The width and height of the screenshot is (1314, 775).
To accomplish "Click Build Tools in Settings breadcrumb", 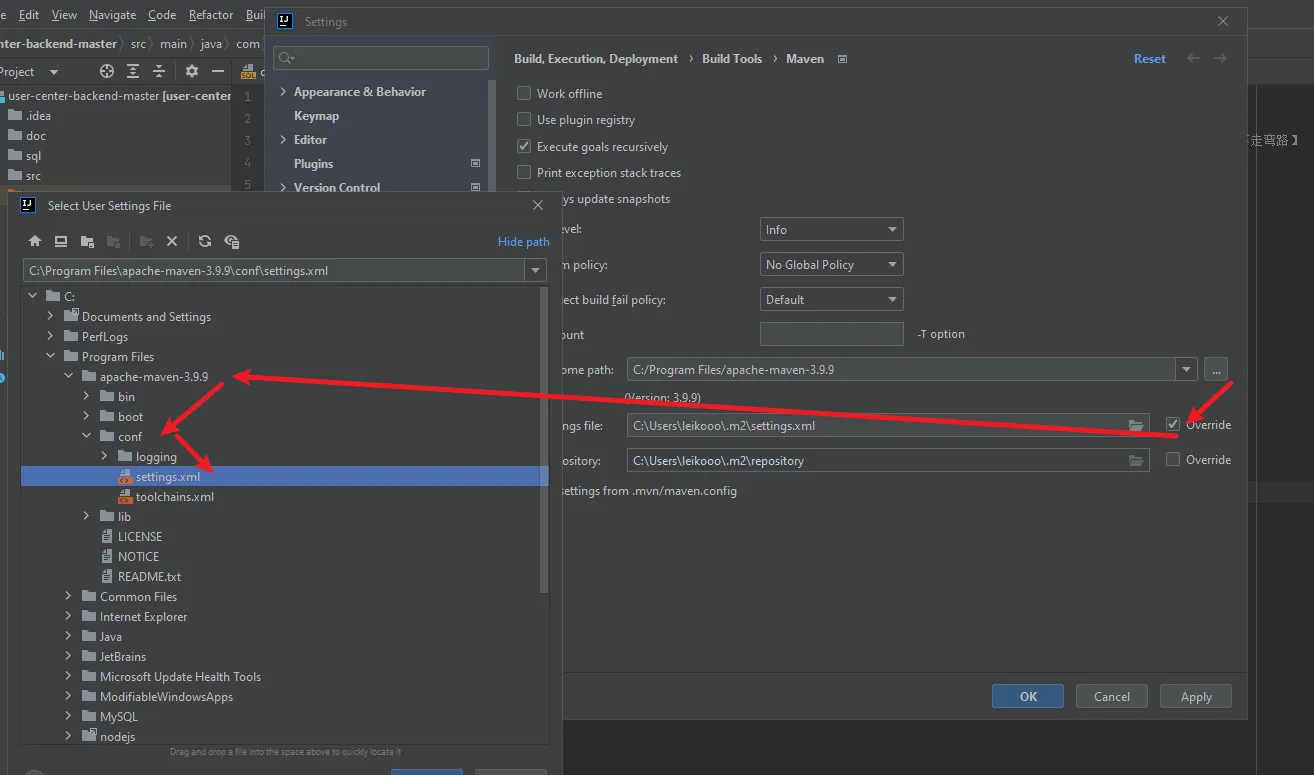I will [732, 59].
